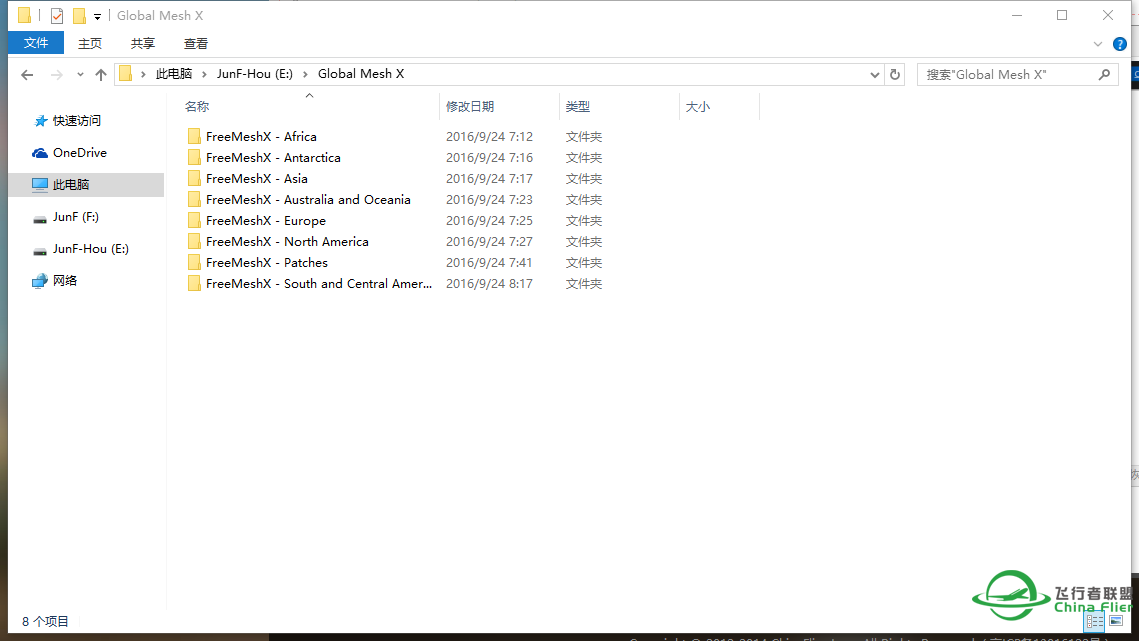
Task: Switch to the 查看 ribbon tab
Action: point(196,44)
